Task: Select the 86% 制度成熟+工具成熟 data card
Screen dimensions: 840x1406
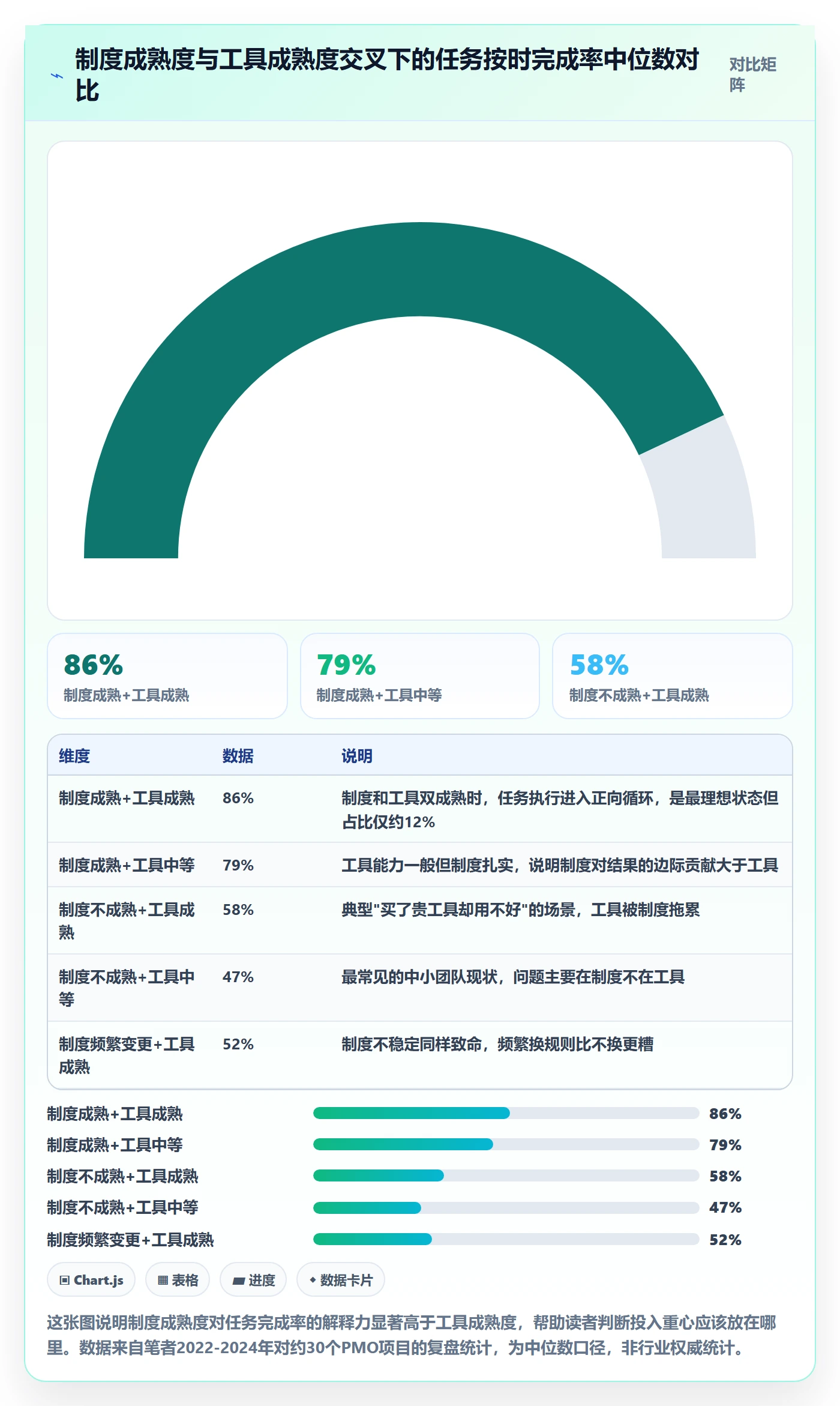Action: [x=167, y=676]
